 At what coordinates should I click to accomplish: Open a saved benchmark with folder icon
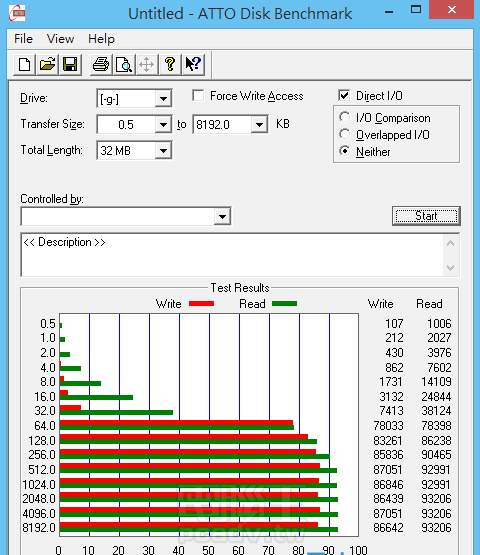coord(47,65)
